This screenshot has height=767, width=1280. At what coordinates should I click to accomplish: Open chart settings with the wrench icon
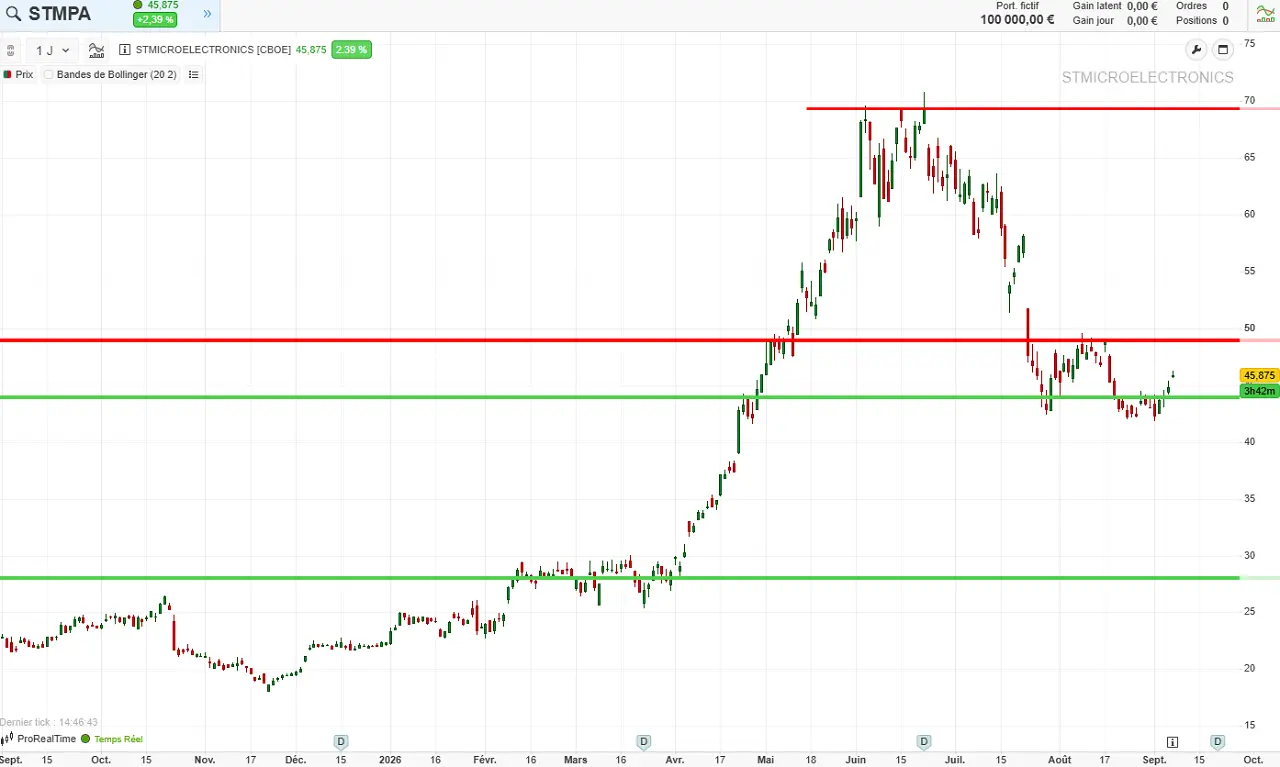click(1196, 50)
